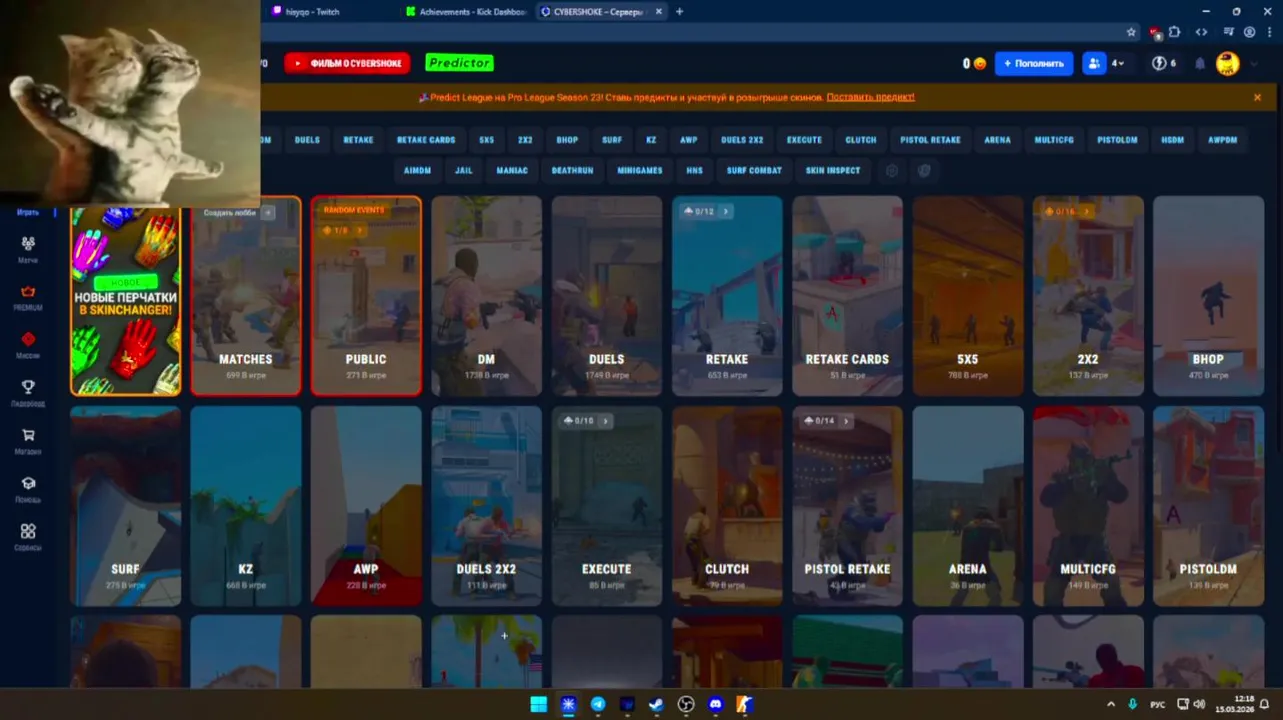Click the first round icon after SKIN INSPECT
This screenshot has height=720, width=1283.
point(892,171)
